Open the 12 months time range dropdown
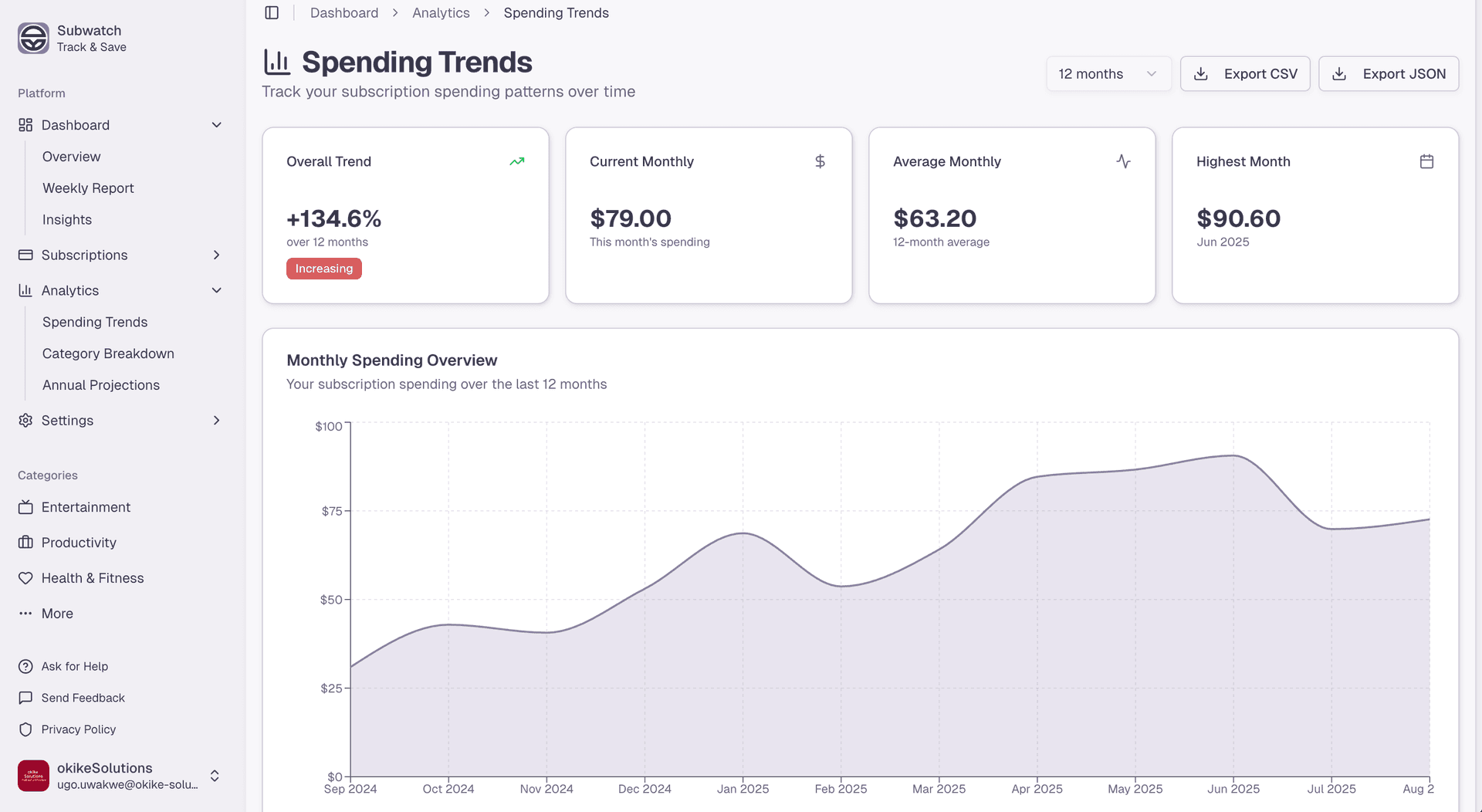Screen dimensions: 1482x812 coord(1108,73)
